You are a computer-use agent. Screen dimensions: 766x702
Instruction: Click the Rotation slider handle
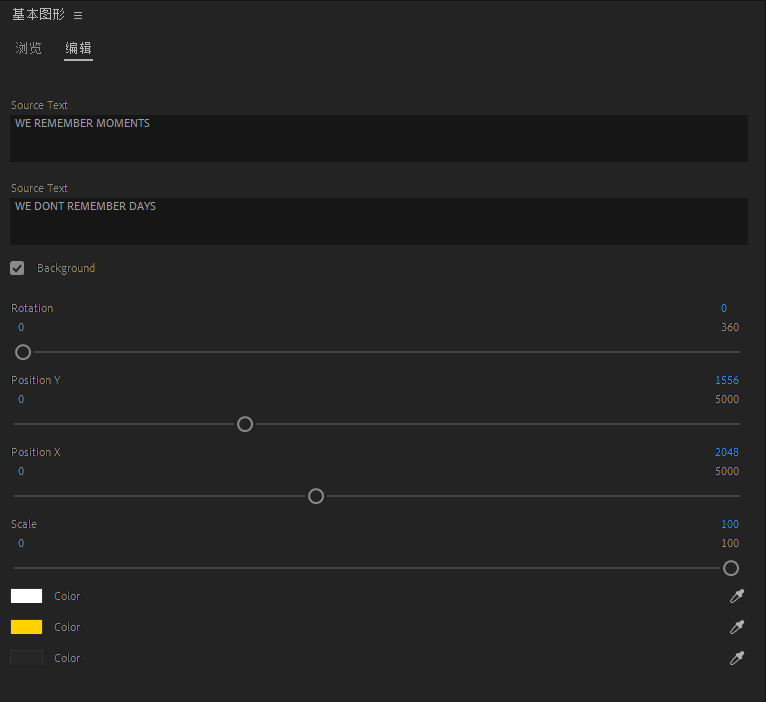23,352
